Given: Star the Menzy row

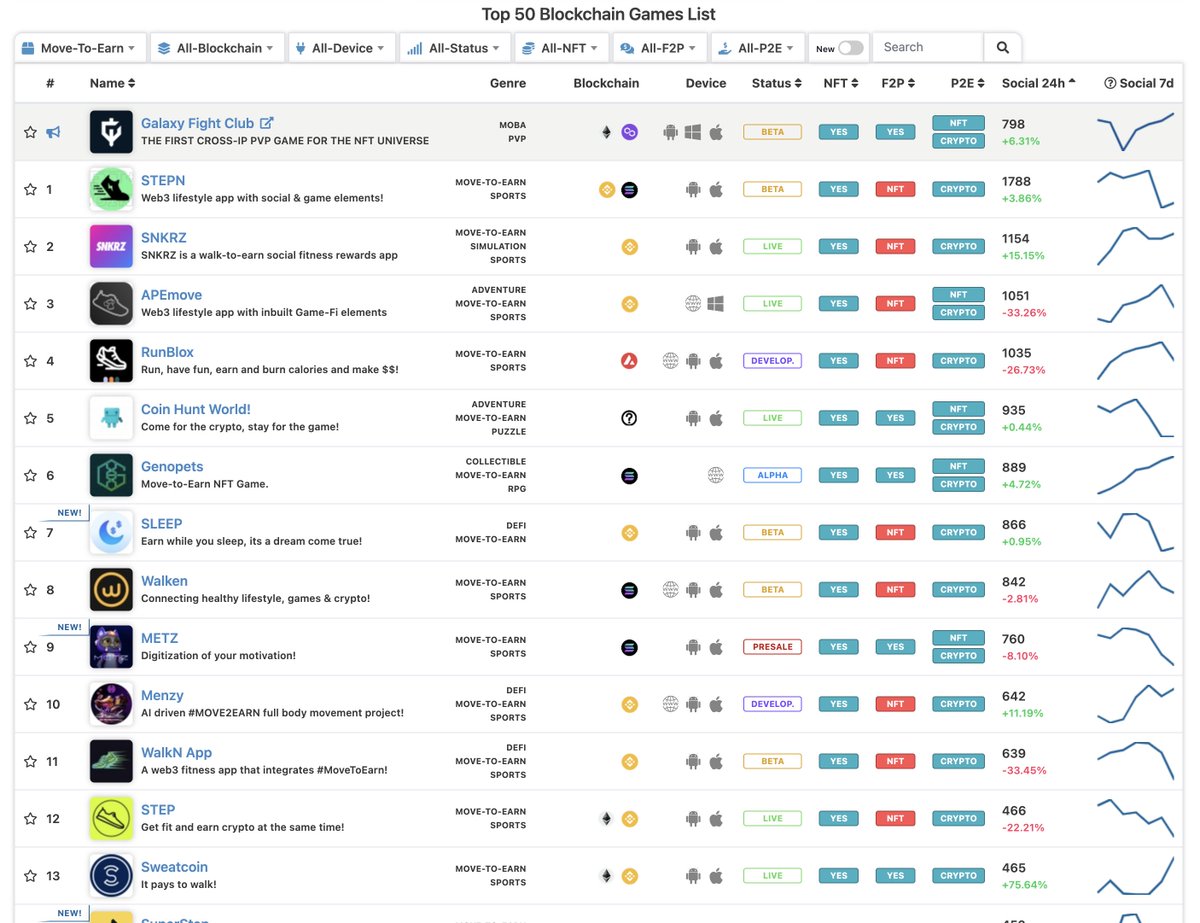Looking at the screenshot, I should coord(30,704).
